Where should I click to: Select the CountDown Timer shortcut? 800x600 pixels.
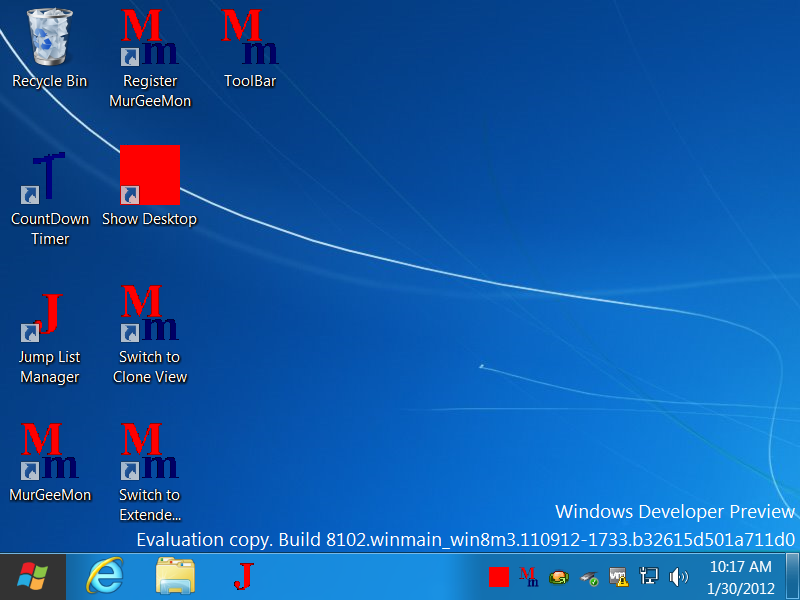tap(49, 197)
